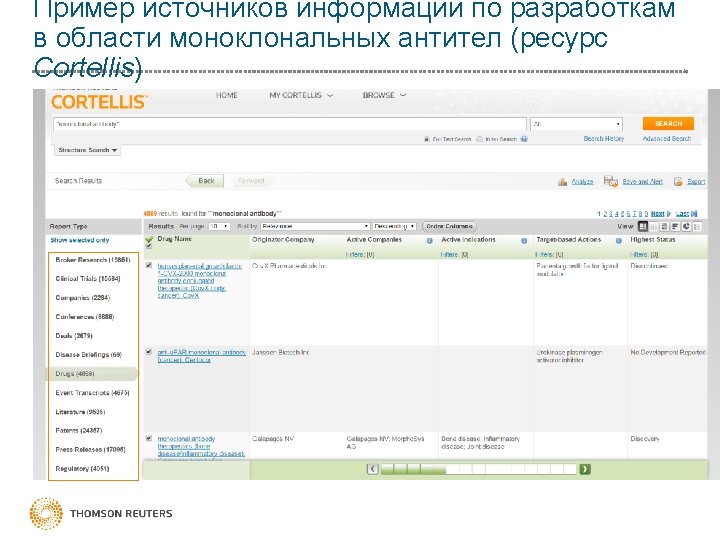Select Press Releases report type
Image resolution: width=720 pixels, height=540 pixels.
click(90, 450)
